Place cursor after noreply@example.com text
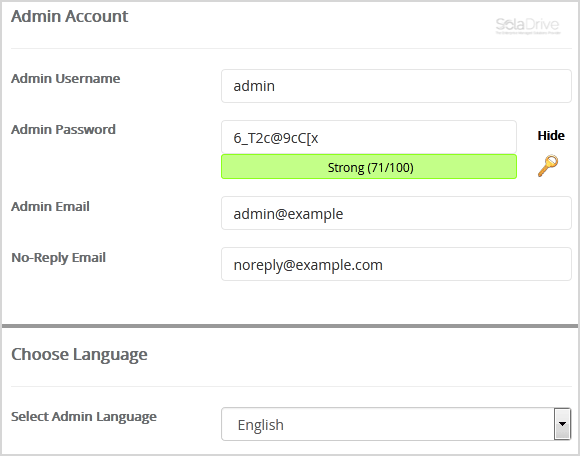This screenshot has height=456, width=580. coord(384,265)
